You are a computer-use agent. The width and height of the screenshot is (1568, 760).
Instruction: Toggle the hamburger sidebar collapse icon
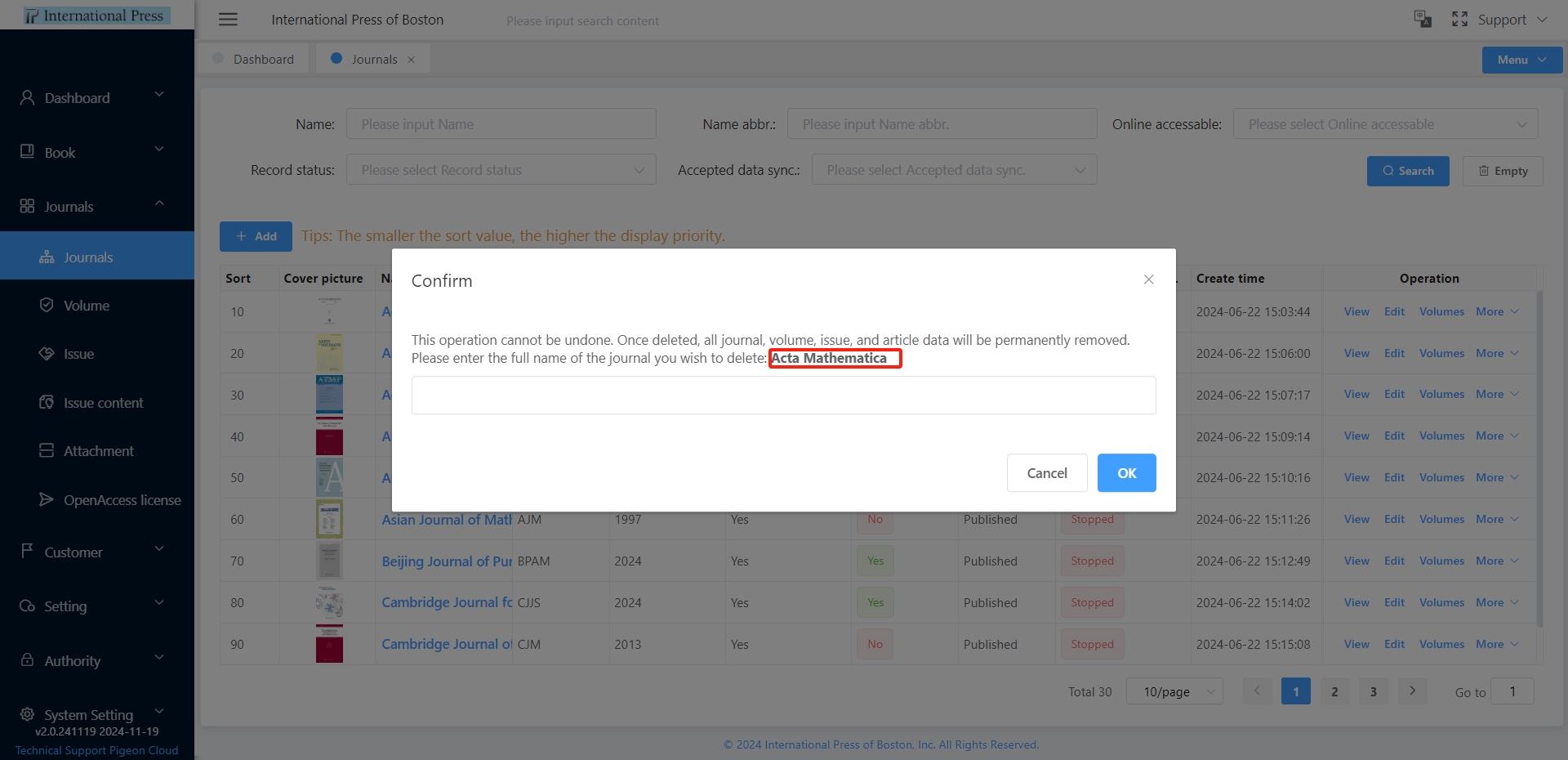tap(228, 20)
